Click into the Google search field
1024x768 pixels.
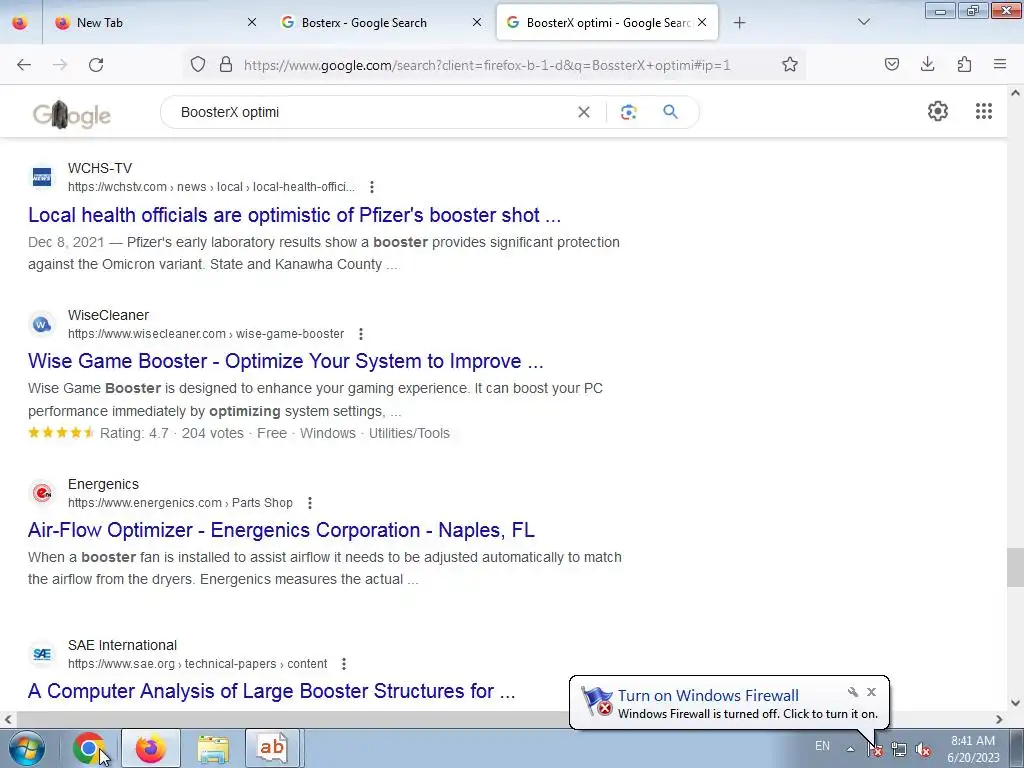(x=372, y=112)
